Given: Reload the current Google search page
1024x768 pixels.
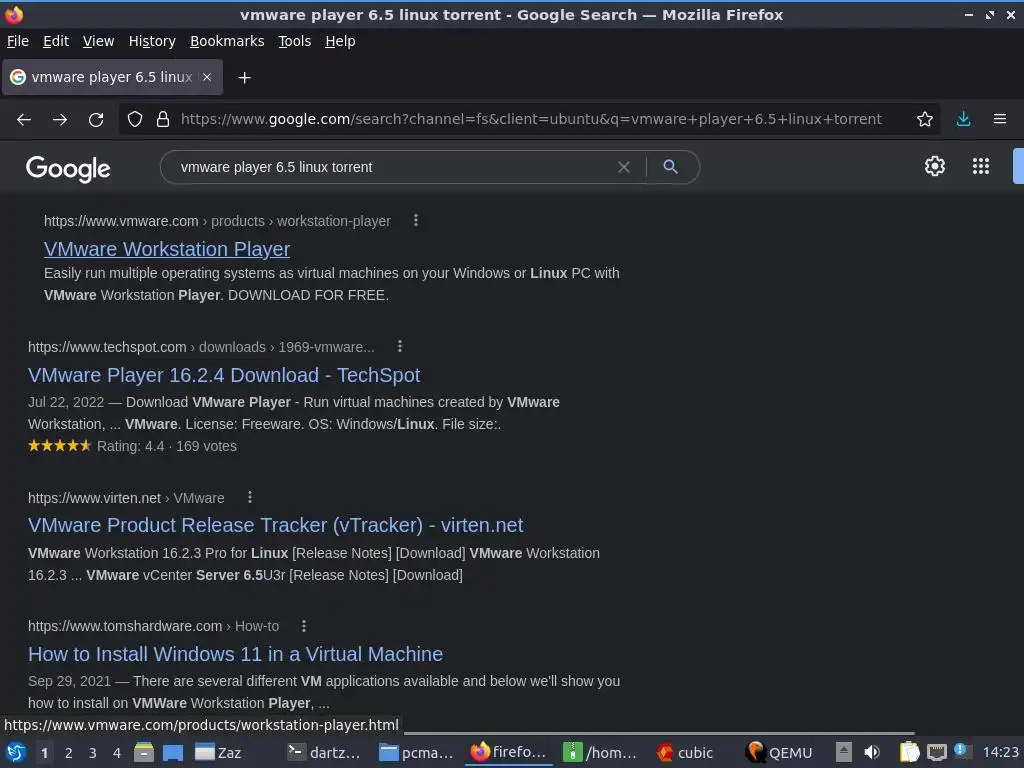Looking at the screenshot, I should (x=96, y=120).
